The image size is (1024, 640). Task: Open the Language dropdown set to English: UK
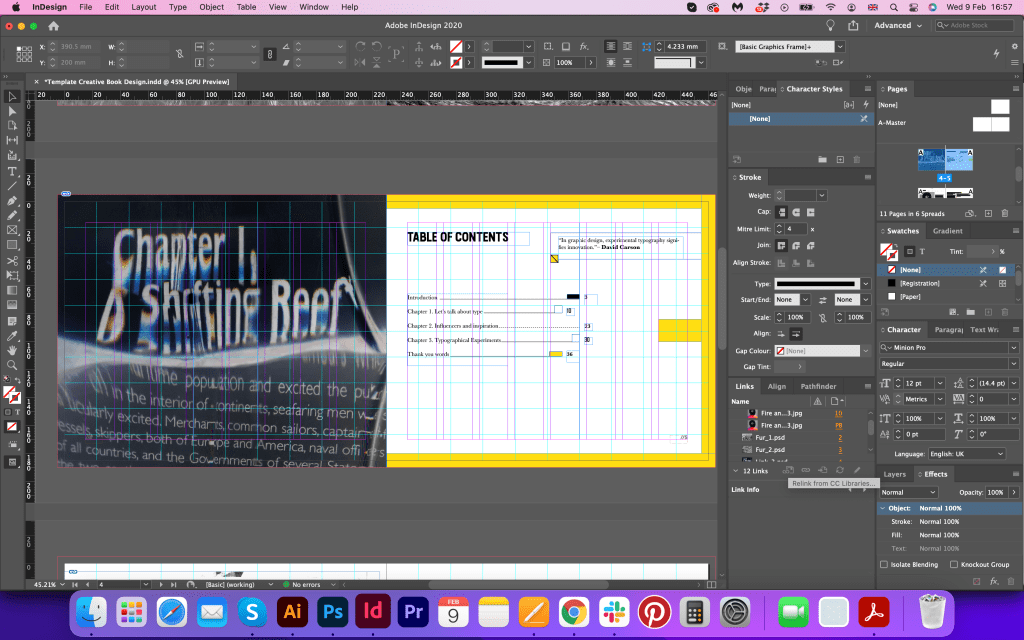pyautogui.click(x=966, y=453)
